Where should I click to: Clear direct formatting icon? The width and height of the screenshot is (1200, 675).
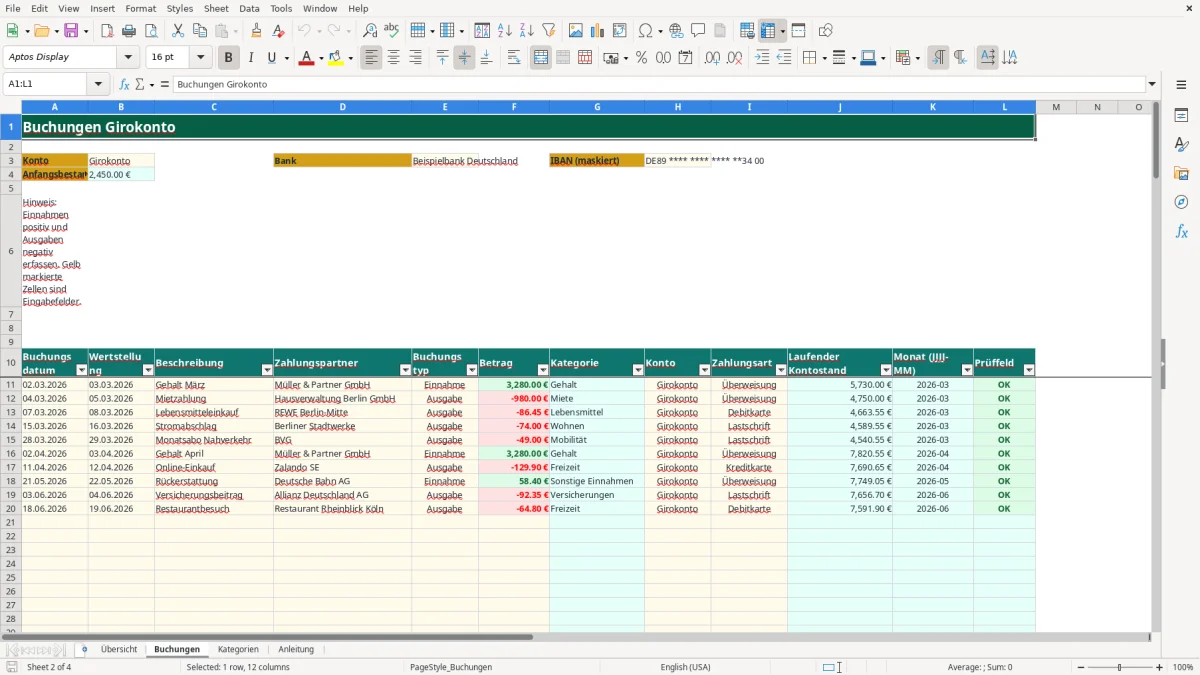pyautogui.click(x=278, y=31)
